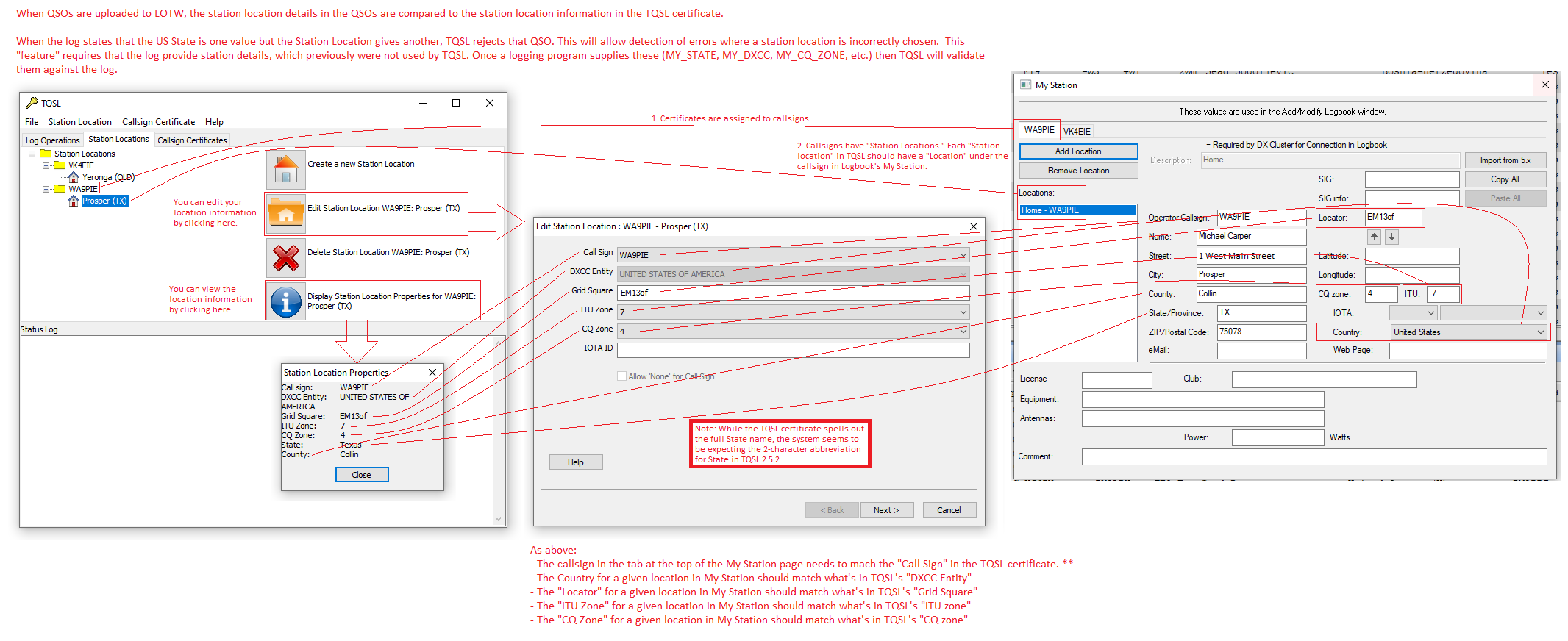Click the blue info Display Properties icon
The width and height of the screenshot is (1568, 641).
(x=285, y=301)
